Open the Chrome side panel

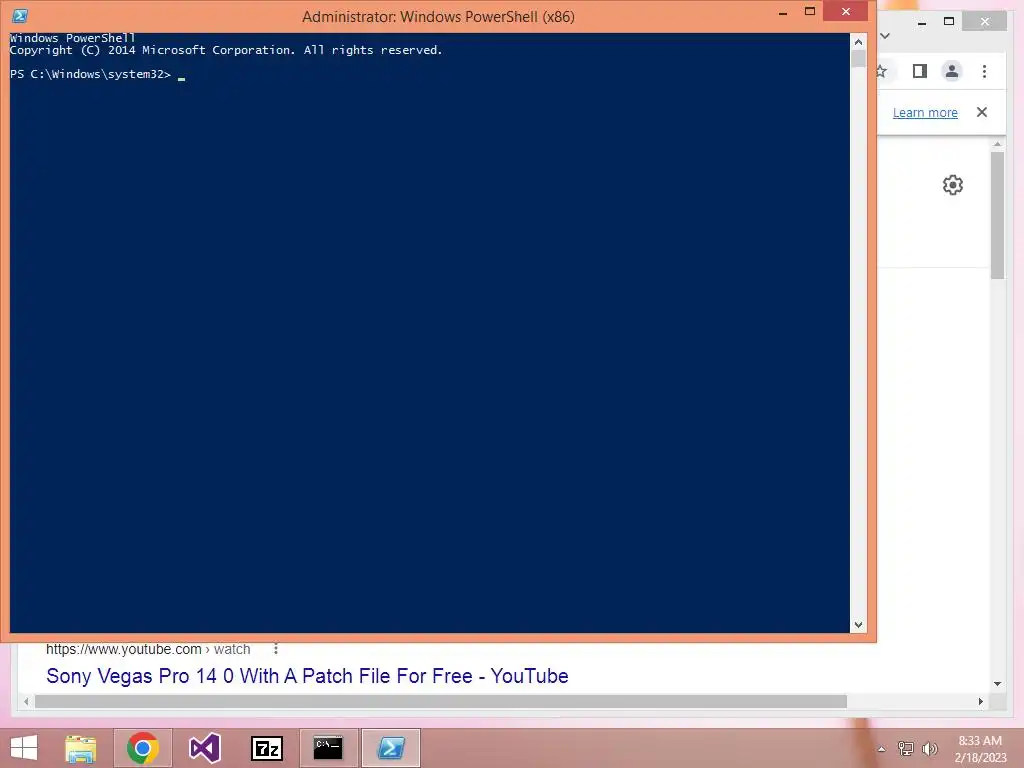tap(920, 71)
